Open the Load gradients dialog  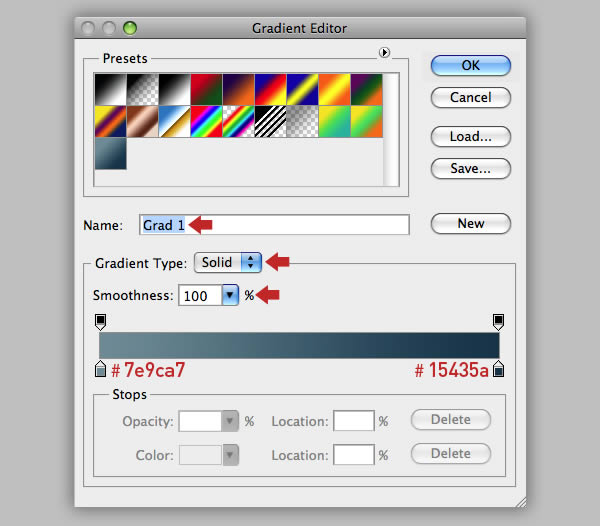(471, 137)
